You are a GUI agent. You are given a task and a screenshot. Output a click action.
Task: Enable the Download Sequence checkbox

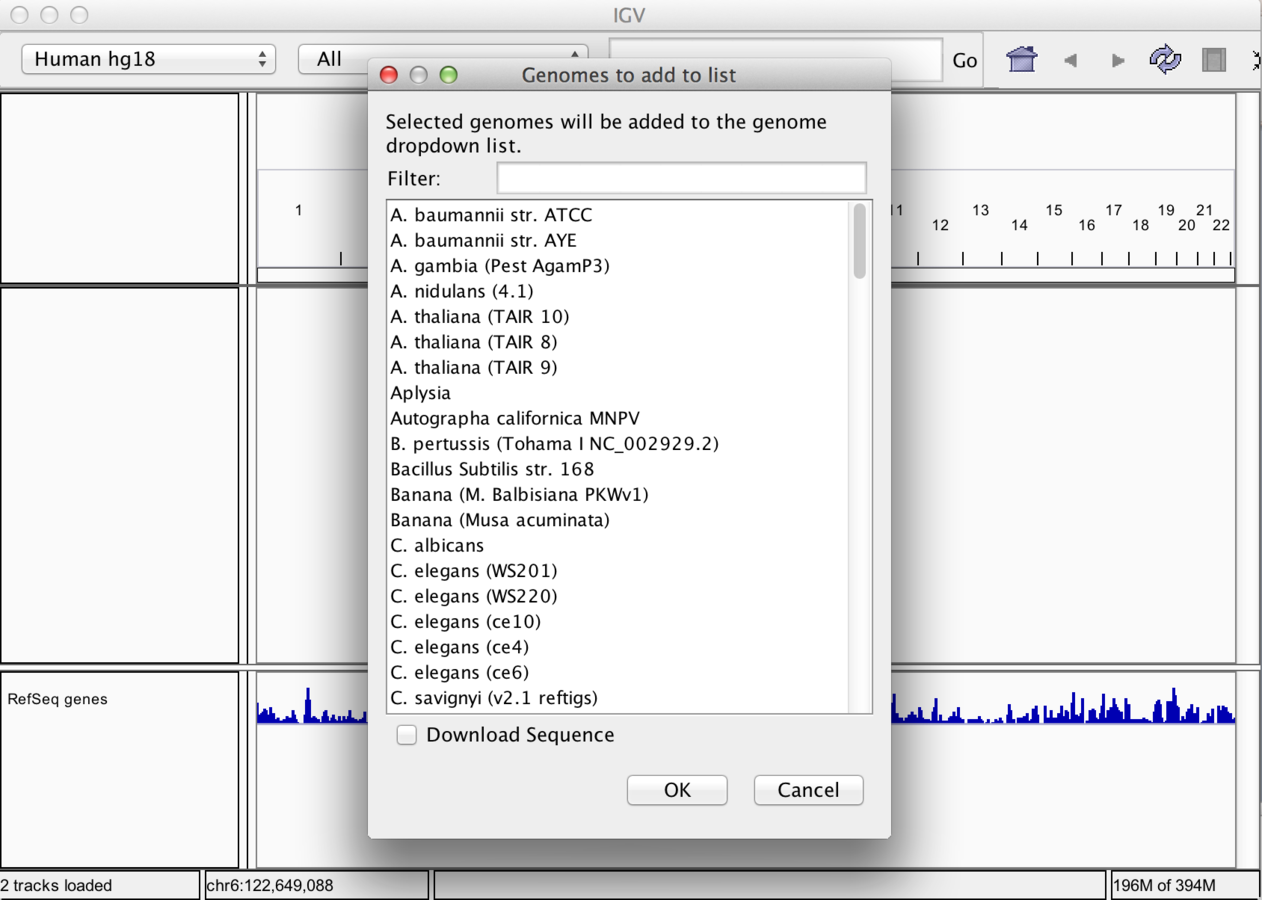click(x=407, y=735)
